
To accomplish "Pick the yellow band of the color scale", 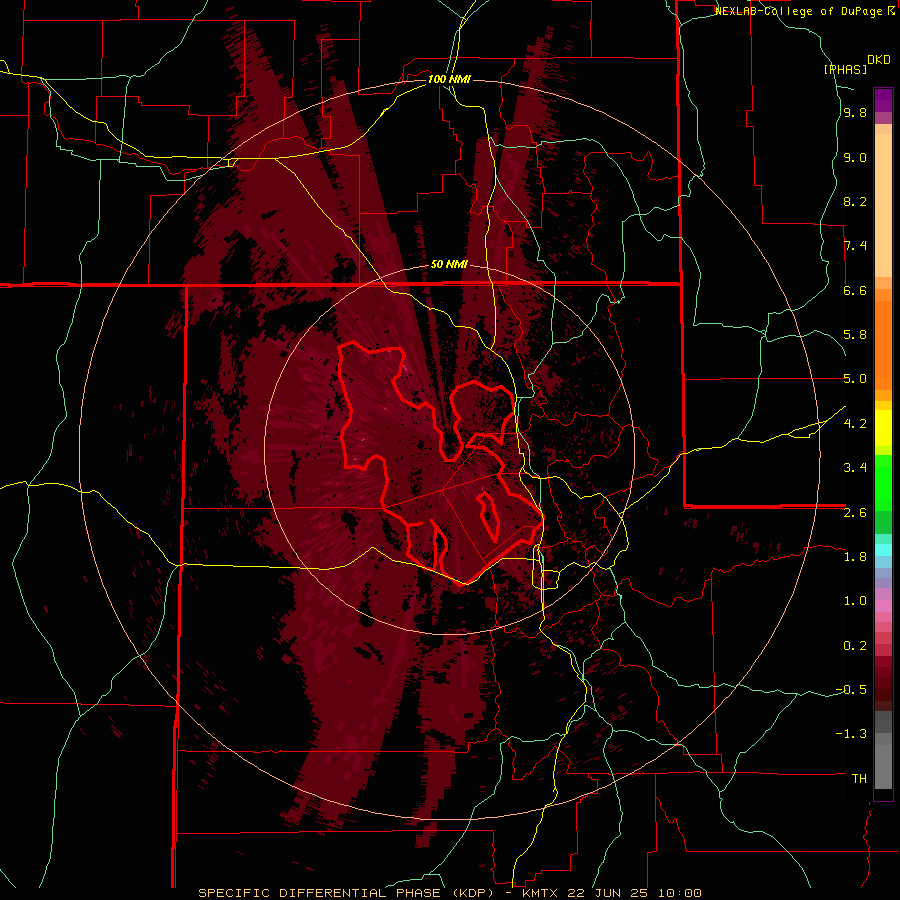I will coord(883,428).
